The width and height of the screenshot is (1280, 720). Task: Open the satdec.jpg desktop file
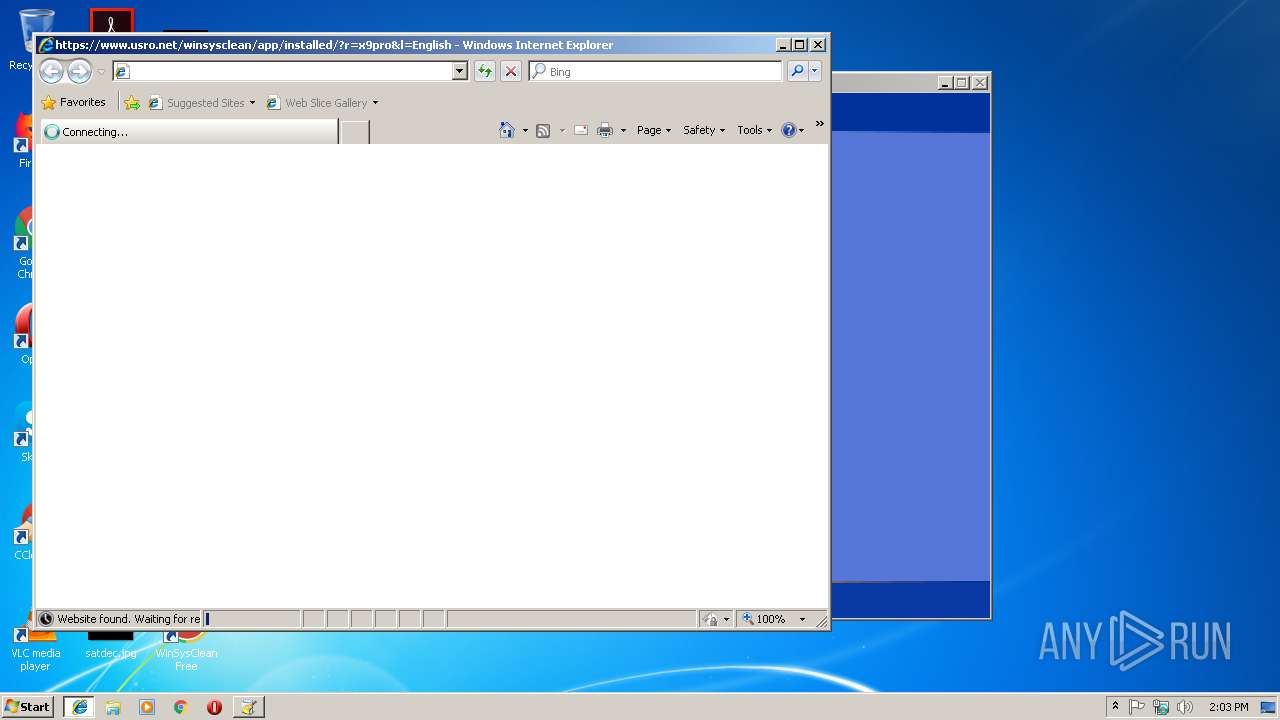coord(110,644)
